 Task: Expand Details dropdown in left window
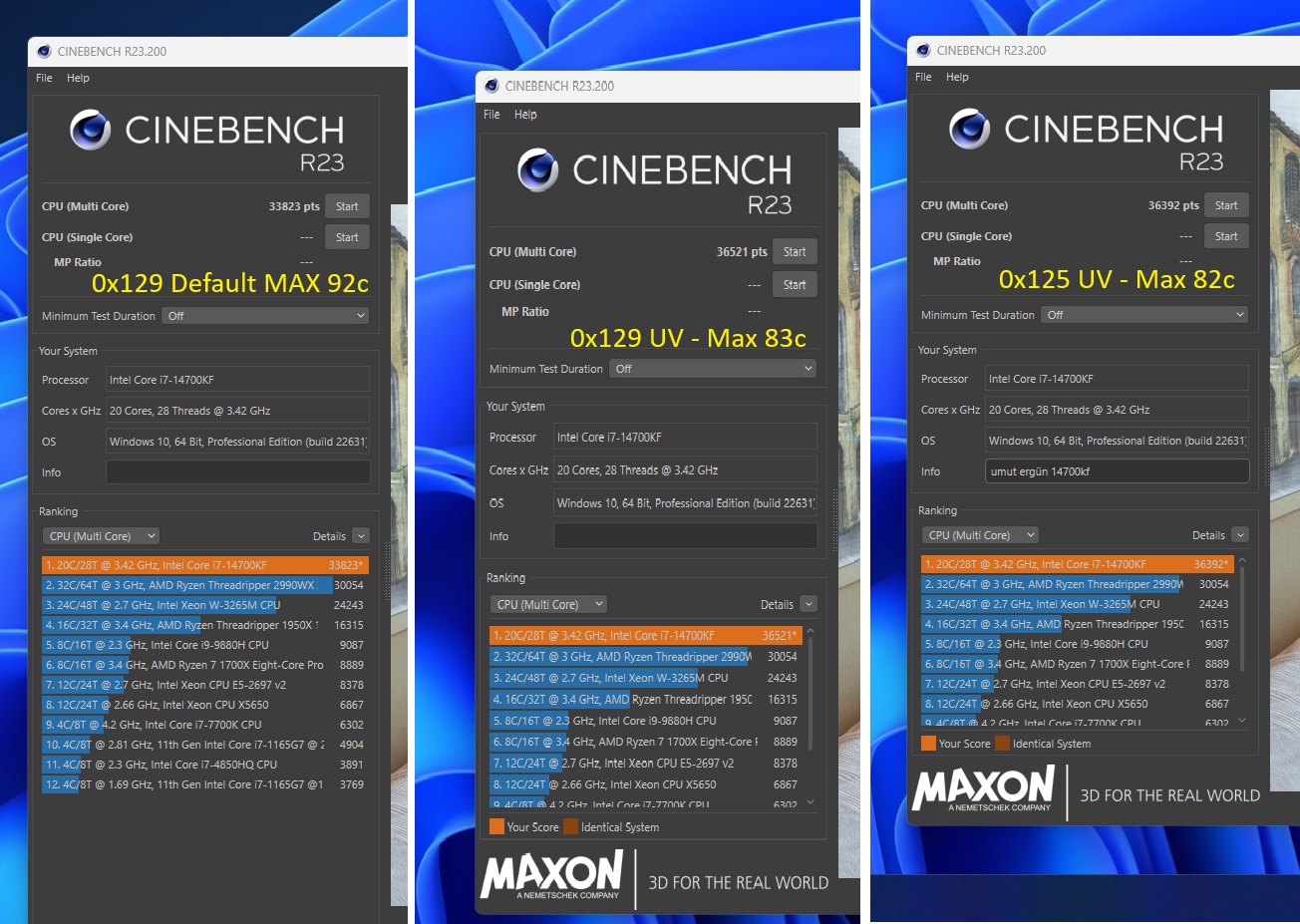361,536
